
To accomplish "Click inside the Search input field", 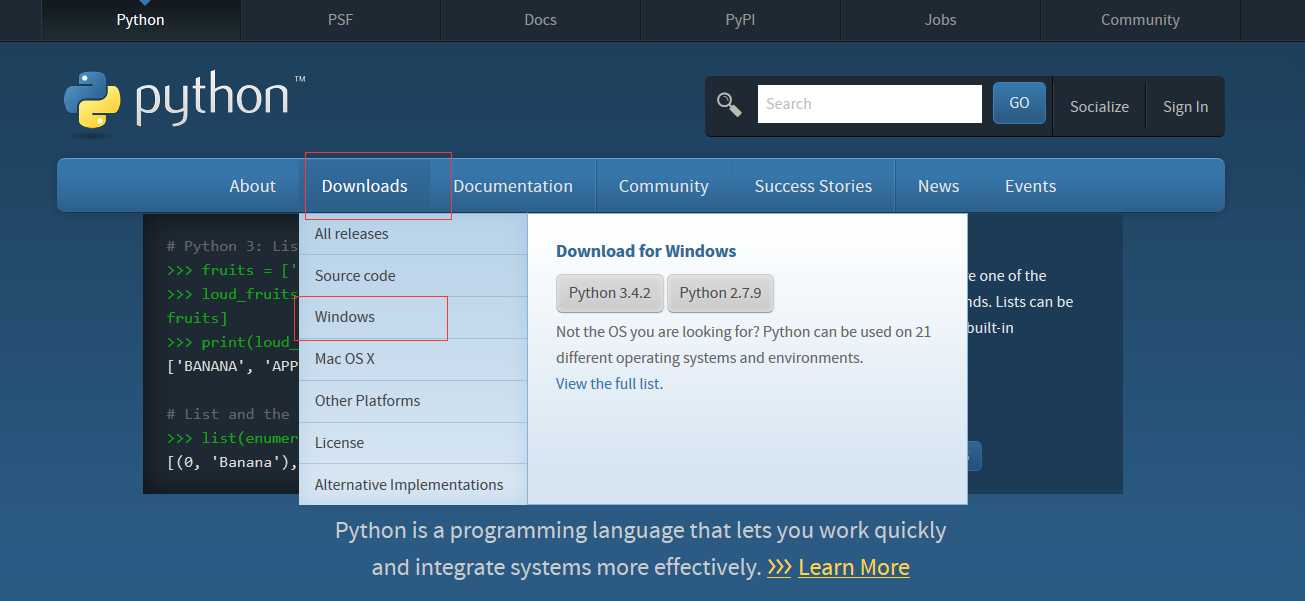I will pyautogui.click(x=870, y=104).
